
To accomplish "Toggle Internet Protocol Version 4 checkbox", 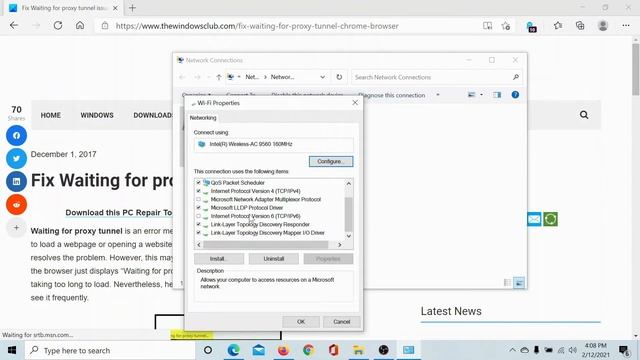I will [198, 191].
